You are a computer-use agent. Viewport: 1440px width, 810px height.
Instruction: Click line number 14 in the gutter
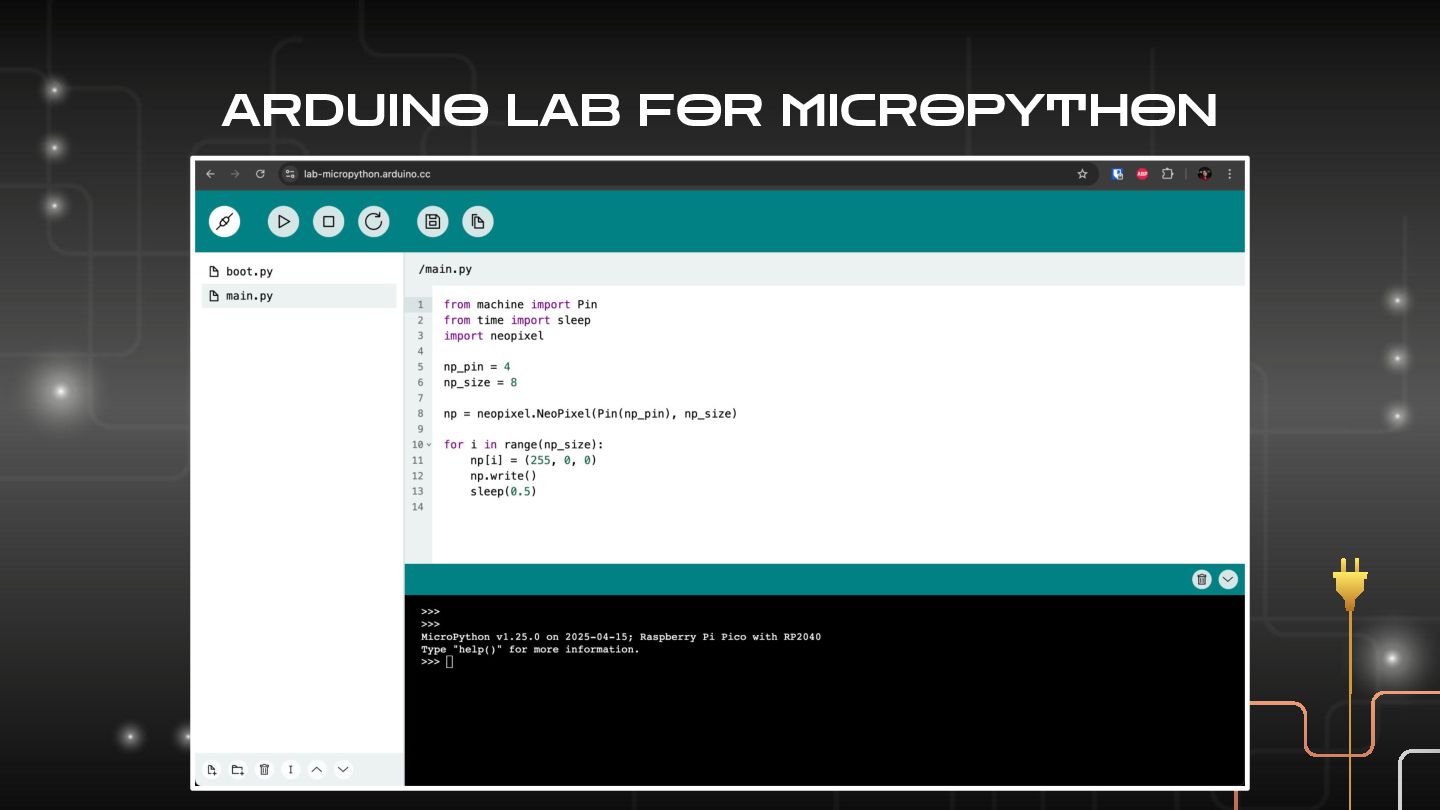click(x=418, y=507)
